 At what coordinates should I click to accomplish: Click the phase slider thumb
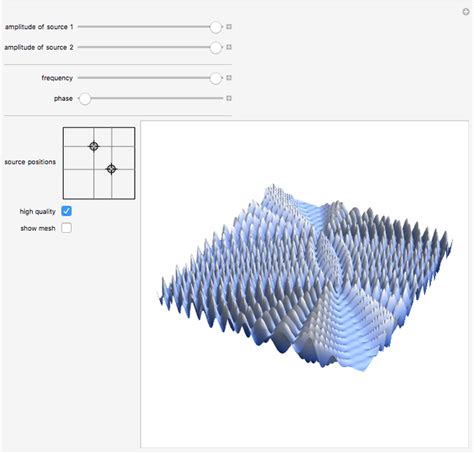coord(85,99)
